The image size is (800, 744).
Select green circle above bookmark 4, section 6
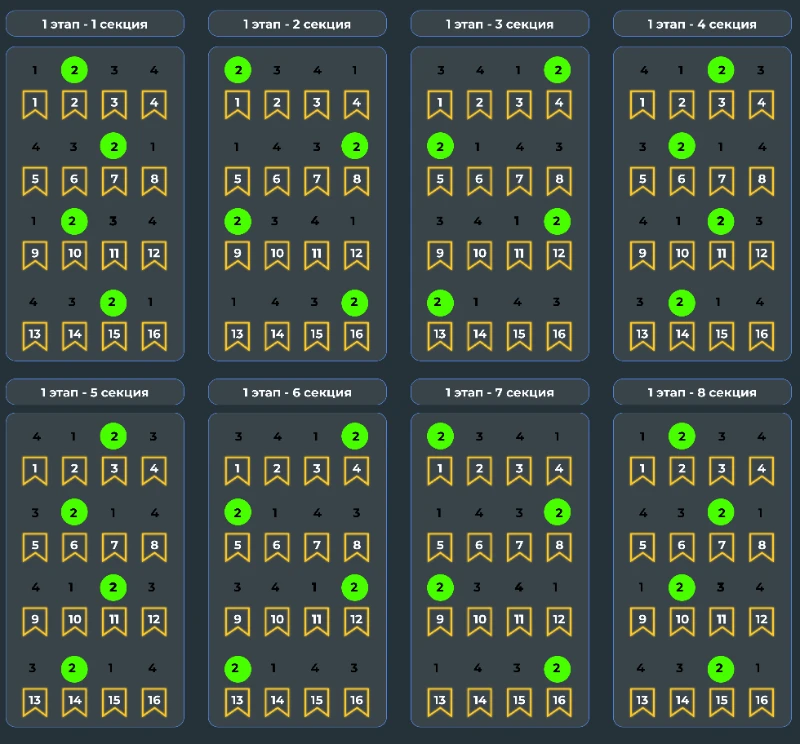(x=355, y=436)
